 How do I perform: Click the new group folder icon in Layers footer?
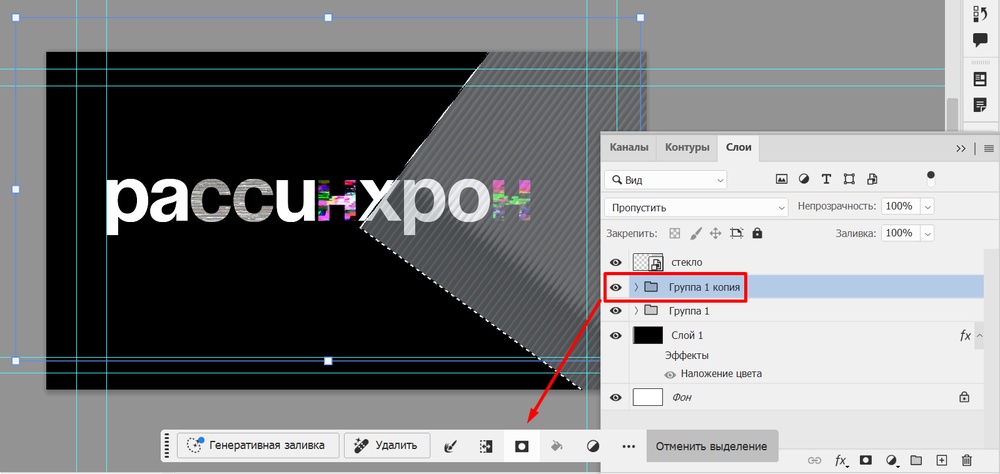[916, 461]
